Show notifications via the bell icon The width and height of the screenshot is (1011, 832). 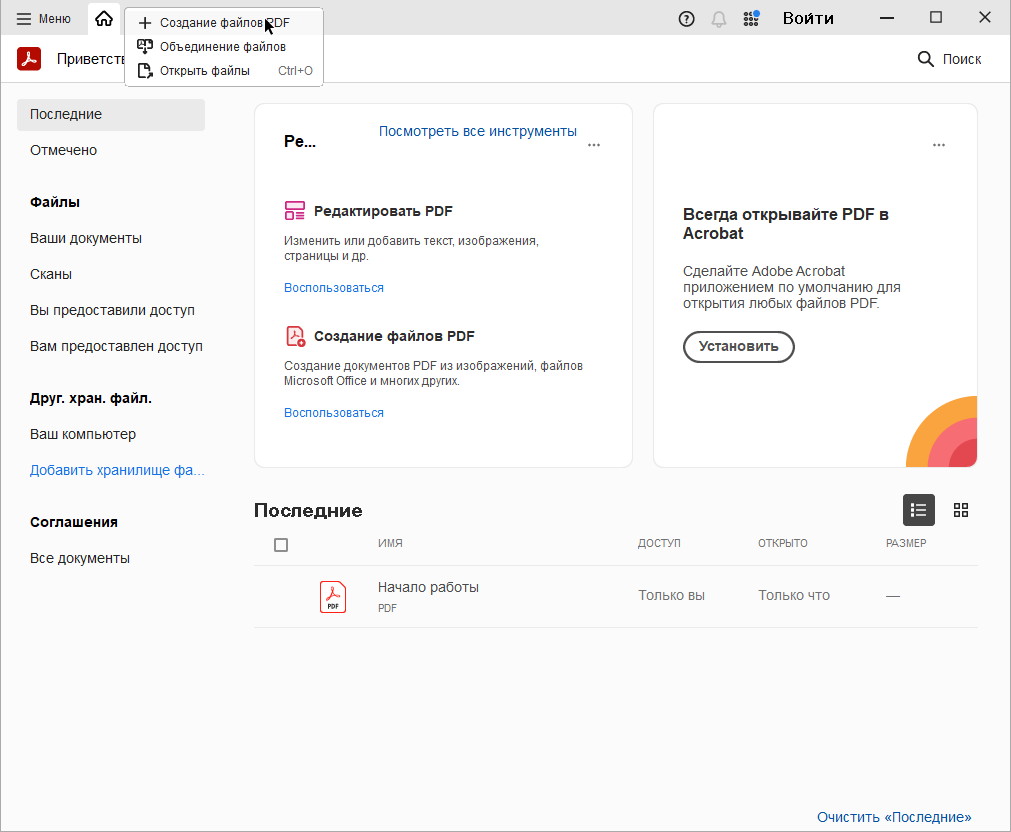[x=719, y=19]
